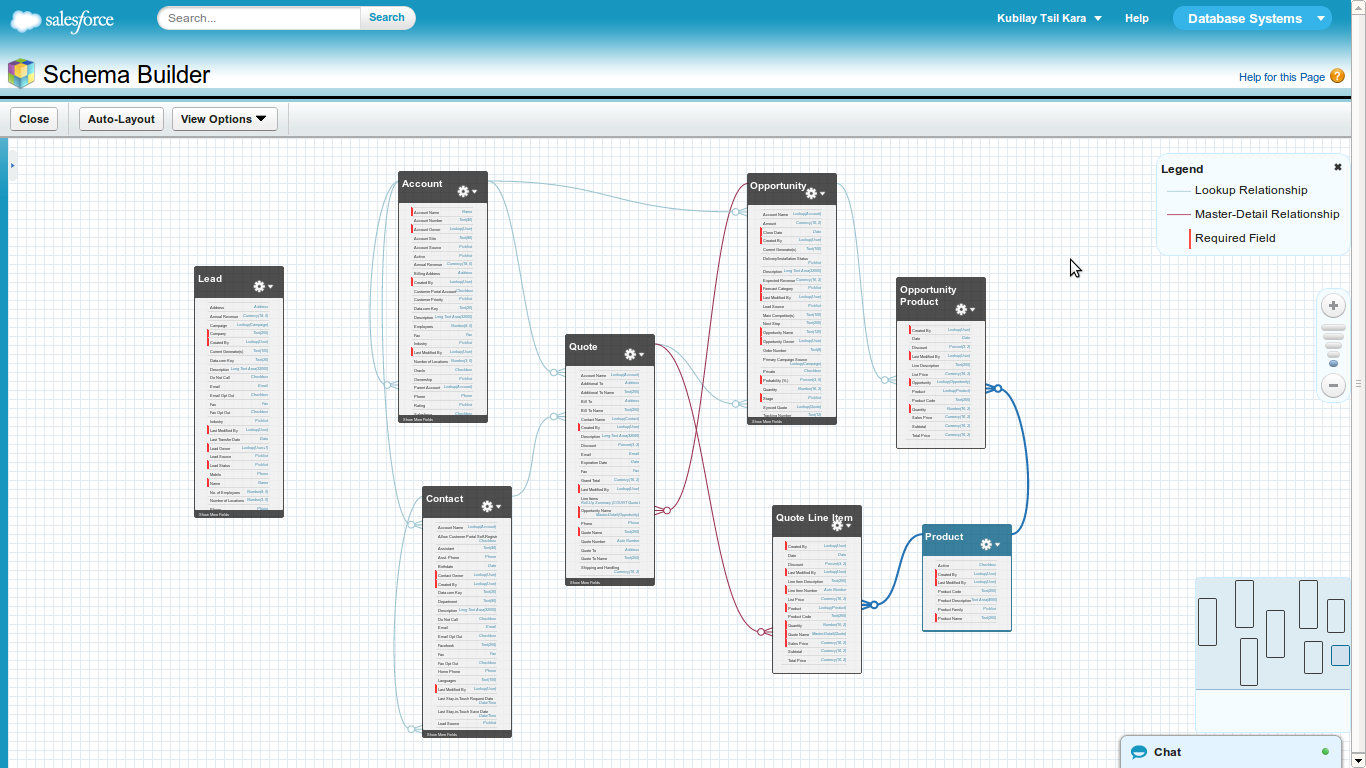The height and width of the screenshot is (768, 1366).
Task: Click the Schema Builder cube icon
Action: tap(21, 74)
